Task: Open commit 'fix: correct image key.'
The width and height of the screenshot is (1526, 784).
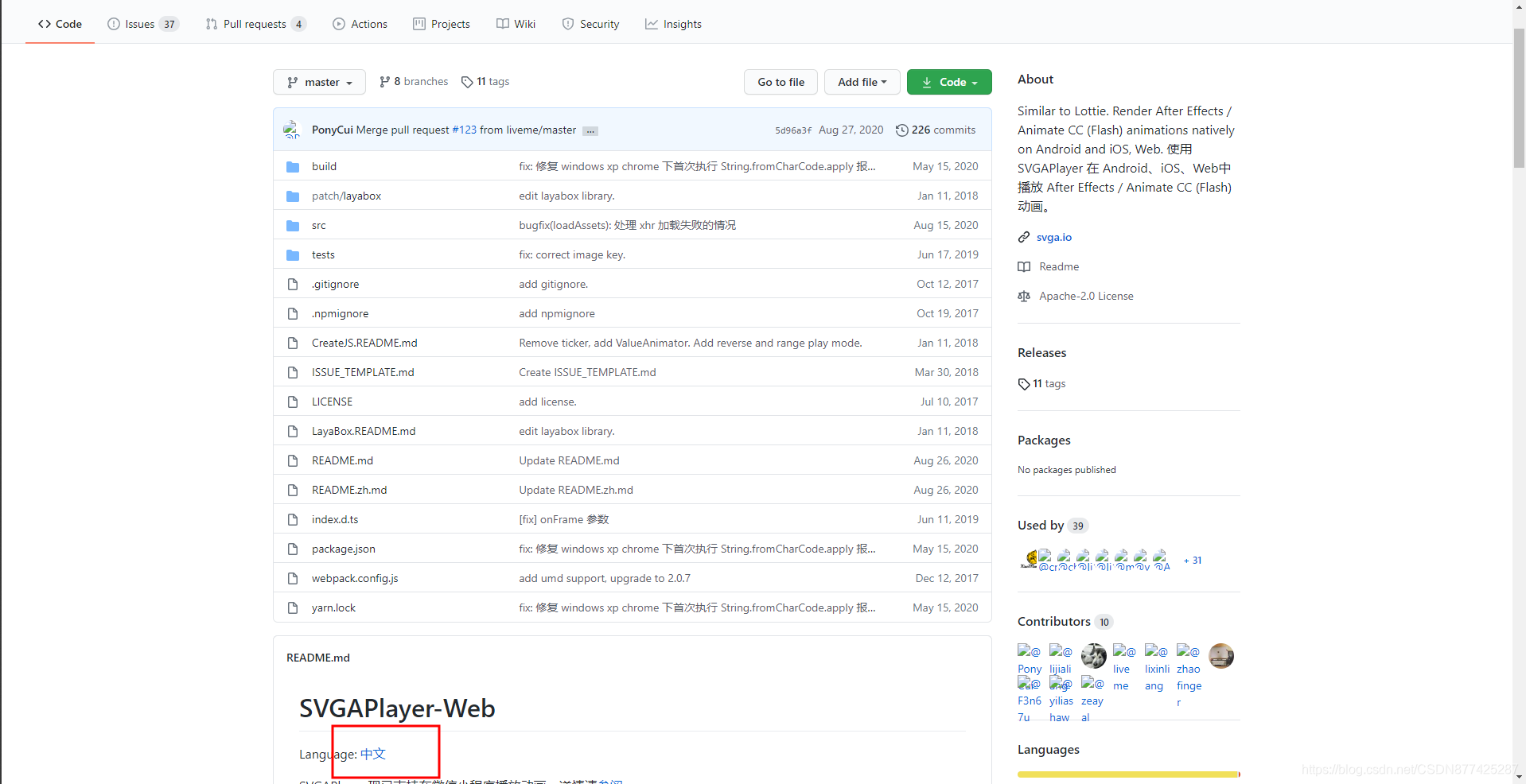Action: 572,254
